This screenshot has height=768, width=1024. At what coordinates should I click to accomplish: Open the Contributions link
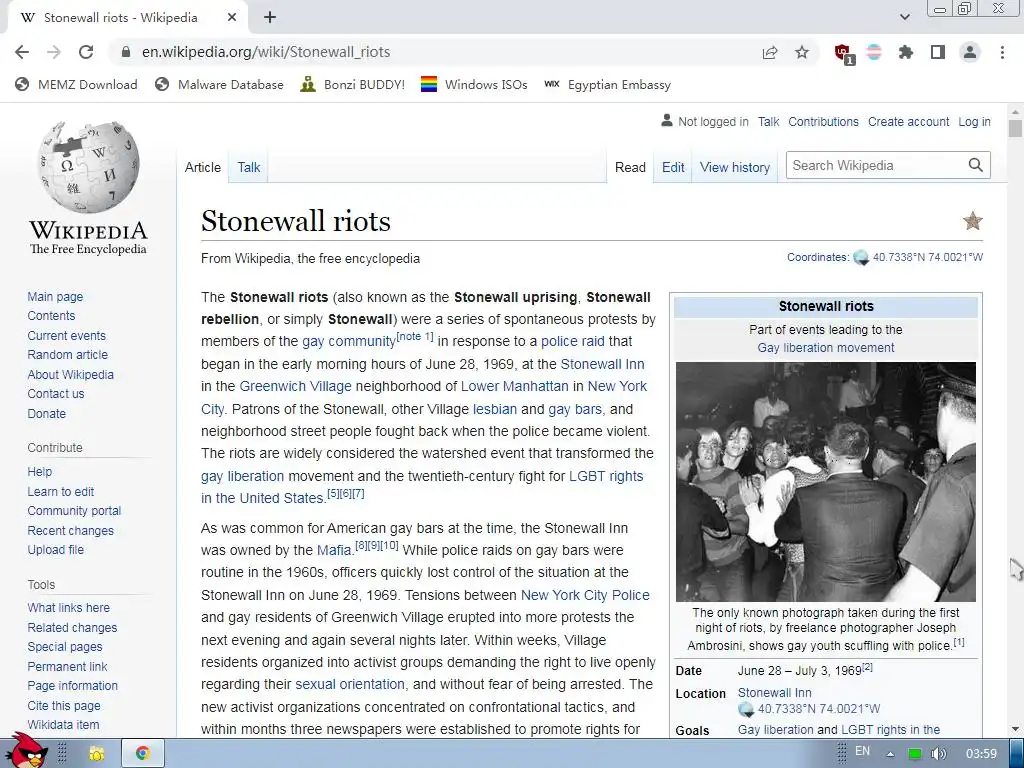(x=823, y=121)
